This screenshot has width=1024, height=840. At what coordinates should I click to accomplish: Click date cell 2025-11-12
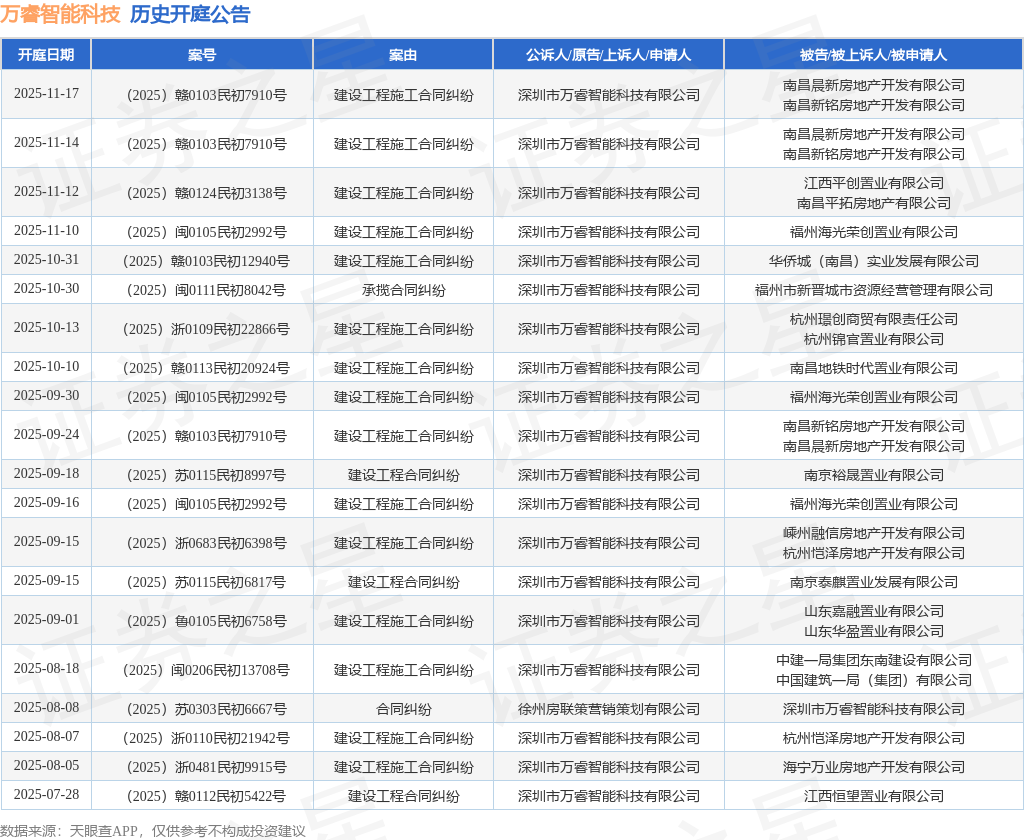pyautogui.click(x=46, y=191)
